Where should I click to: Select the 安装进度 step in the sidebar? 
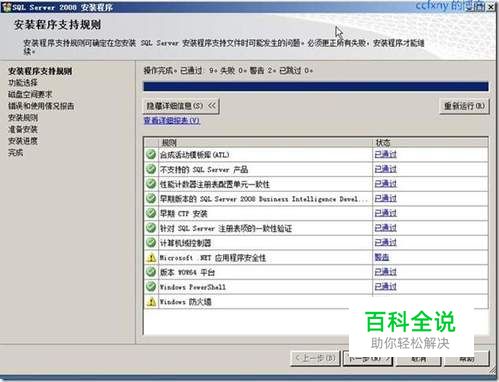pos(23,141)
